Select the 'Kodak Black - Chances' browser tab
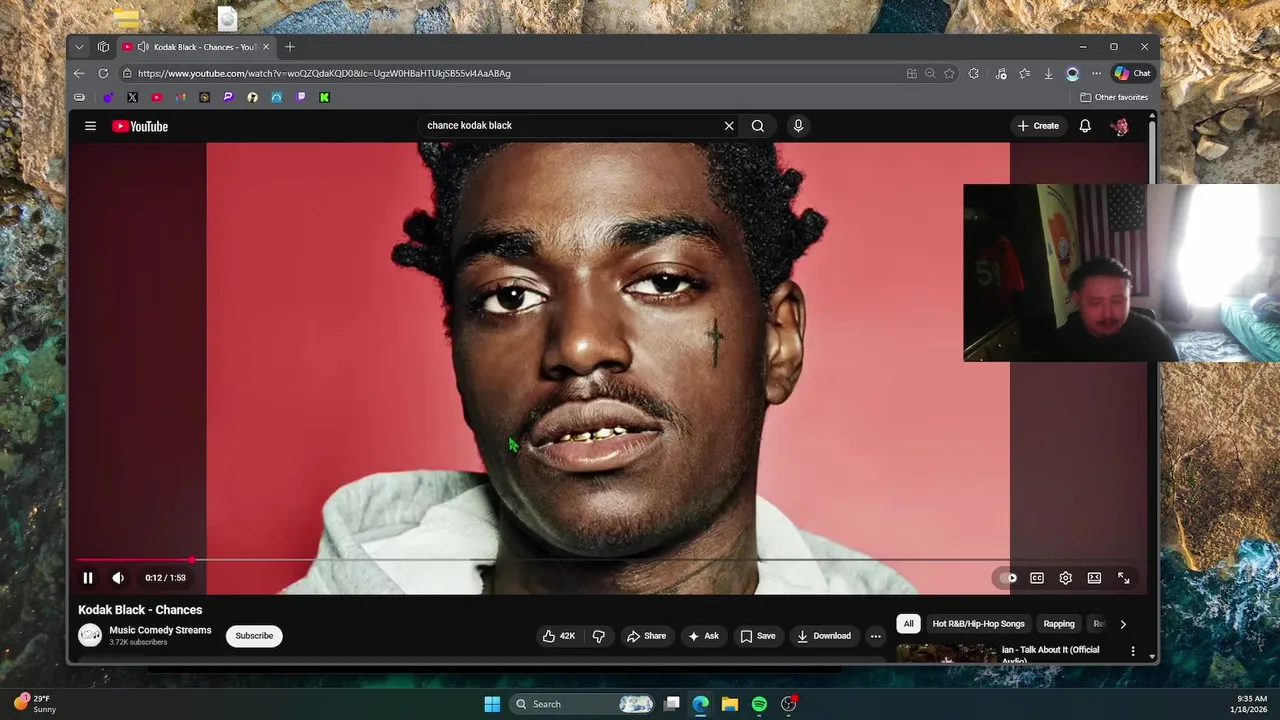1280x720 pixels. [x=196, y=47]
